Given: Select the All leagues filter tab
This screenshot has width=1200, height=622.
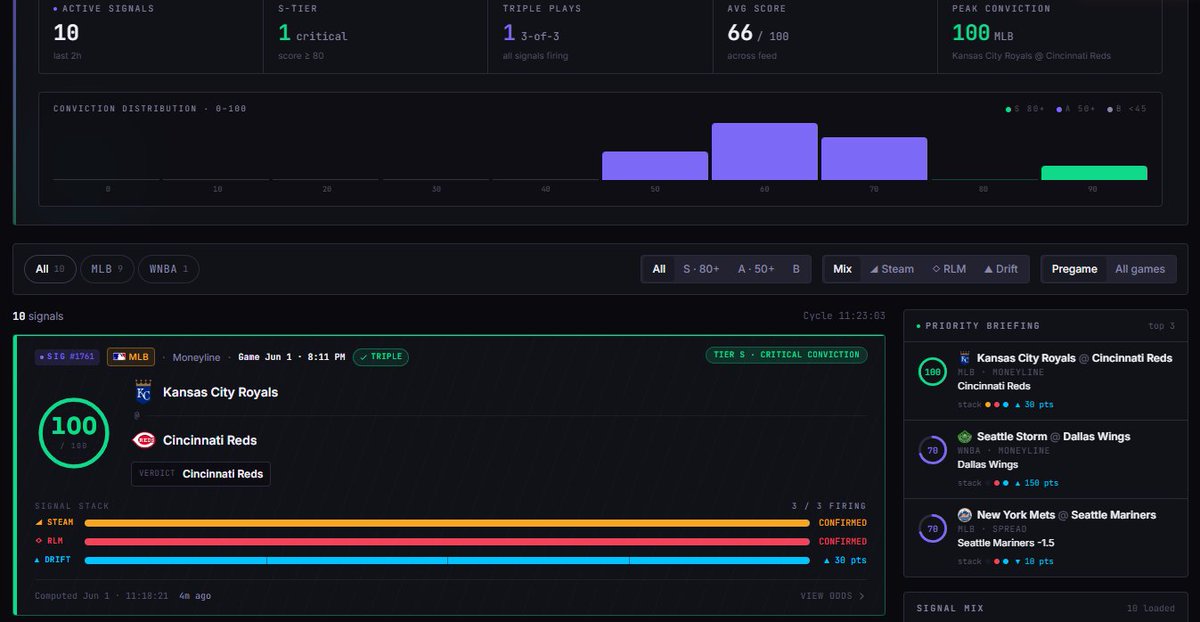Looking at the screenshot, I should tap(51, 269).
